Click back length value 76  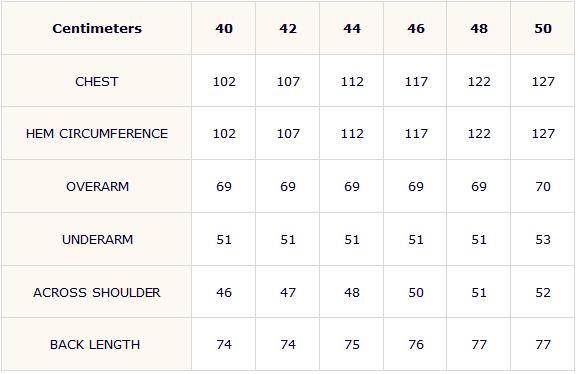416,345
